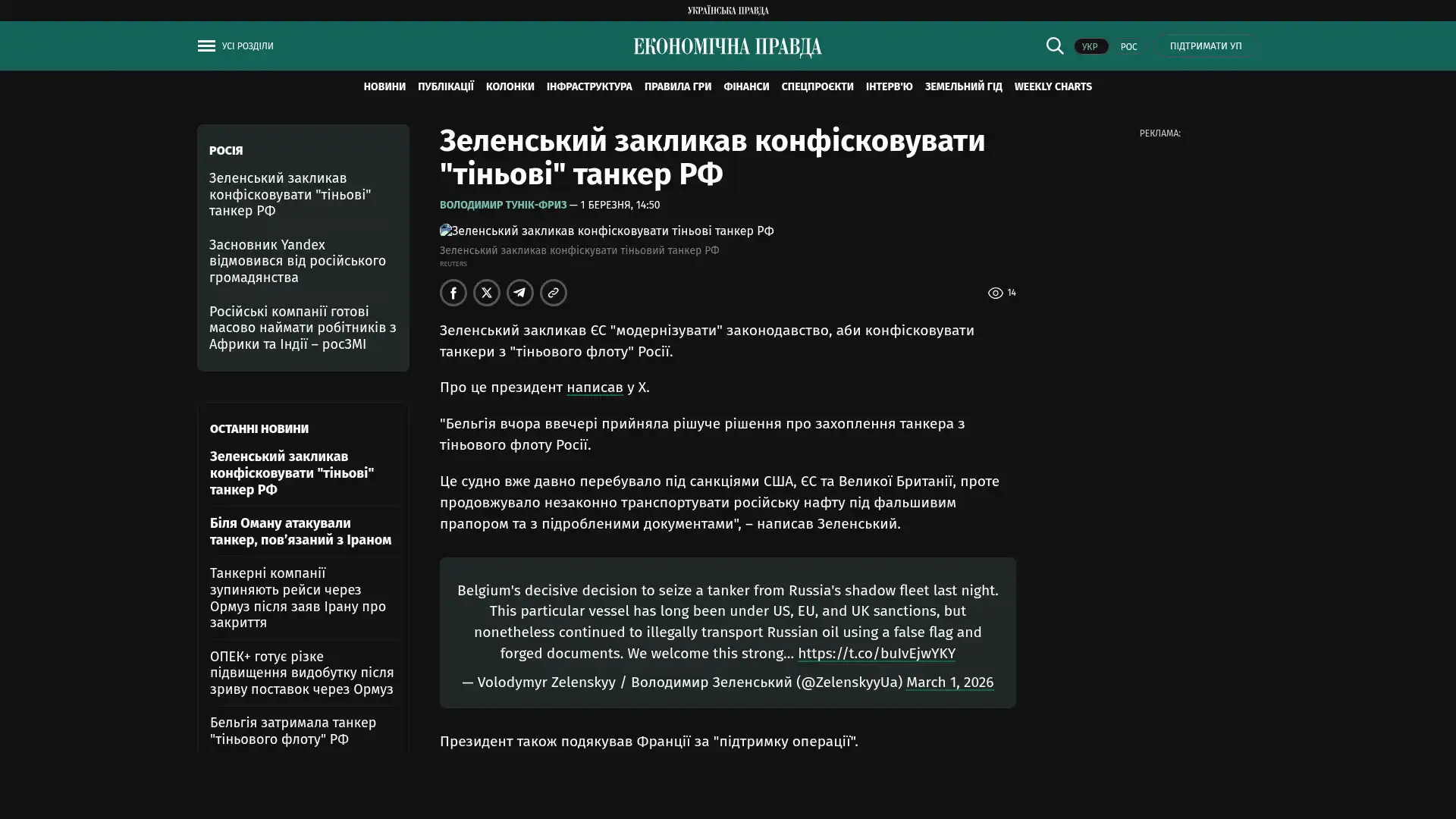Image resolution: width=1456 pixels, height=819 pixels.
Task: Open author Володимир Тунік-Фриз page
Action: point(503,206)
